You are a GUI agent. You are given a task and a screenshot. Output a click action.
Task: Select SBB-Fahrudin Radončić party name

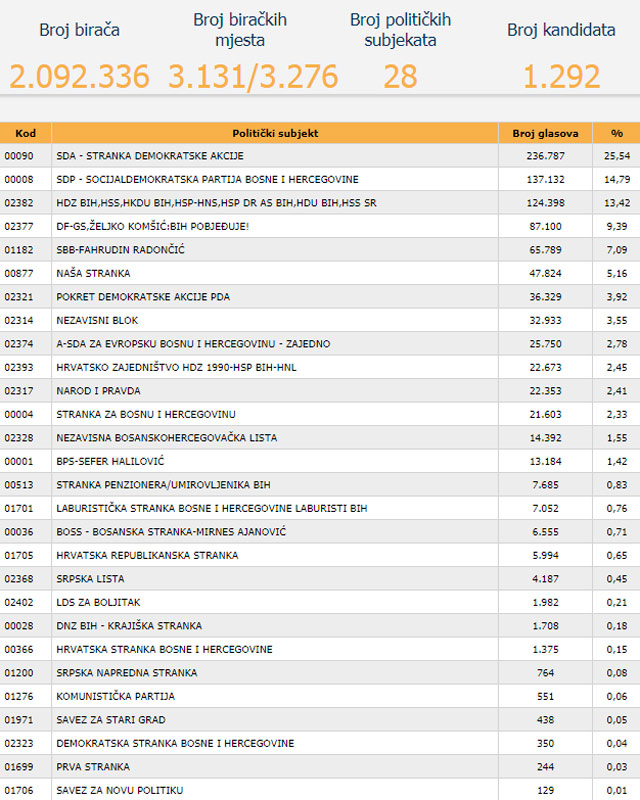pos(120,249)
